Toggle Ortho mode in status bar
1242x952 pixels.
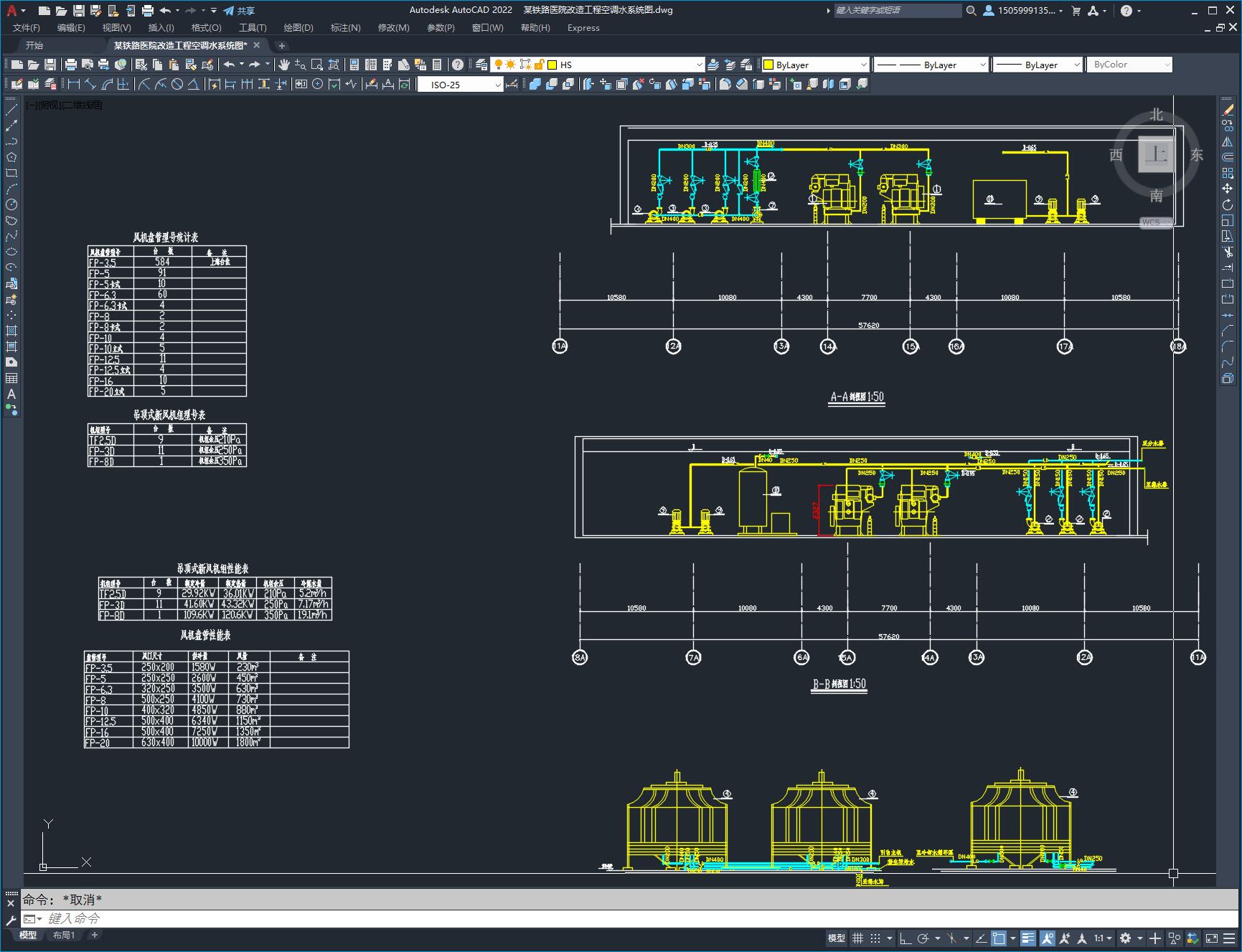[905, 938]
